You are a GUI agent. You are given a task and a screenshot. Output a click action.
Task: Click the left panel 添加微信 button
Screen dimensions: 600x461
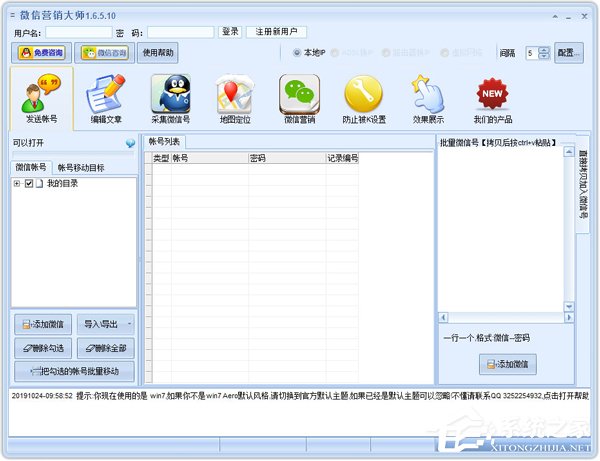(43, 324)
